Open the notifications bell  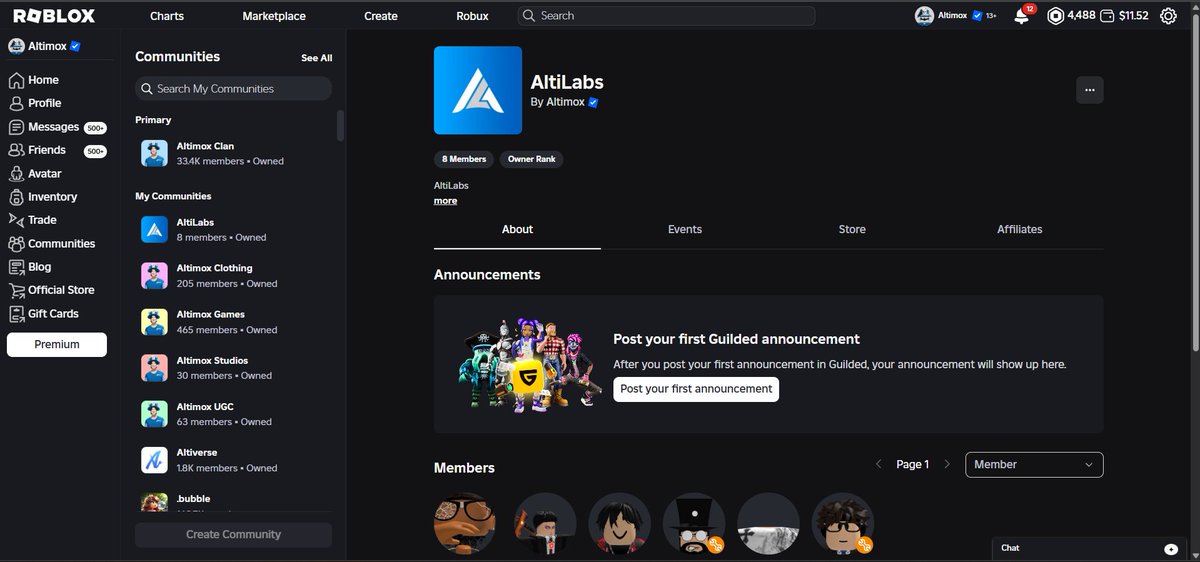pos(1022,16)
